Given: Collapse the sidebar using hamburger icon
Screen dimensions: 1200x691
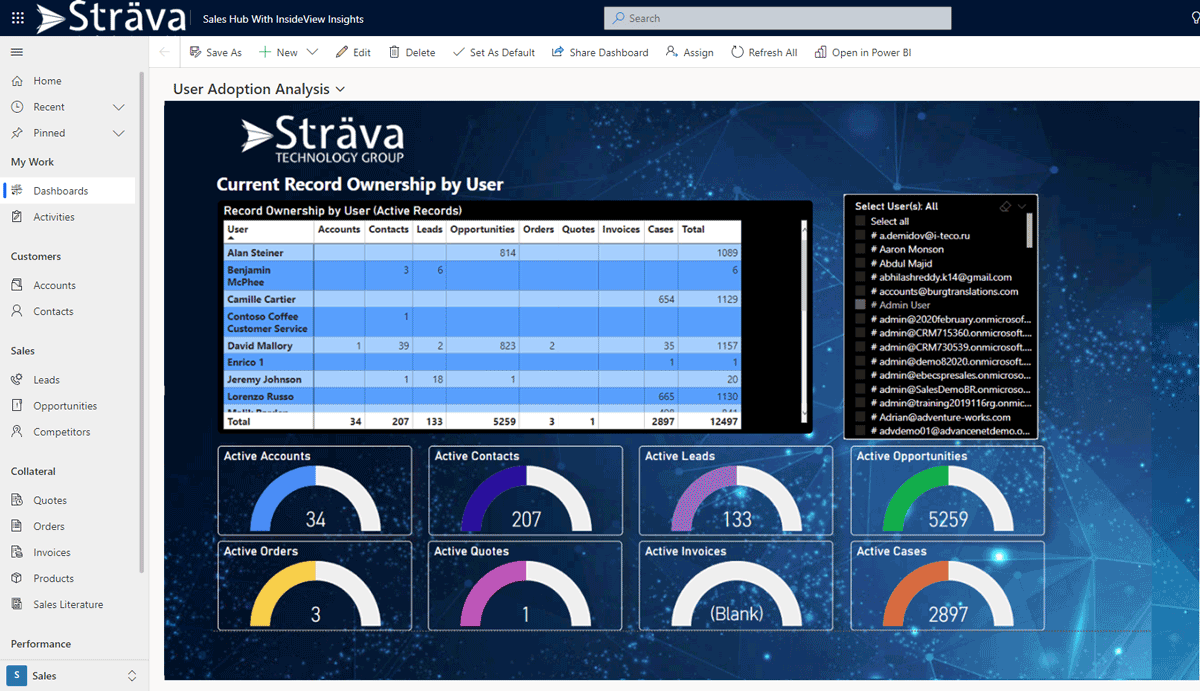Looking at the screenshot, I should pyautogui.click(x=17, y=52).
